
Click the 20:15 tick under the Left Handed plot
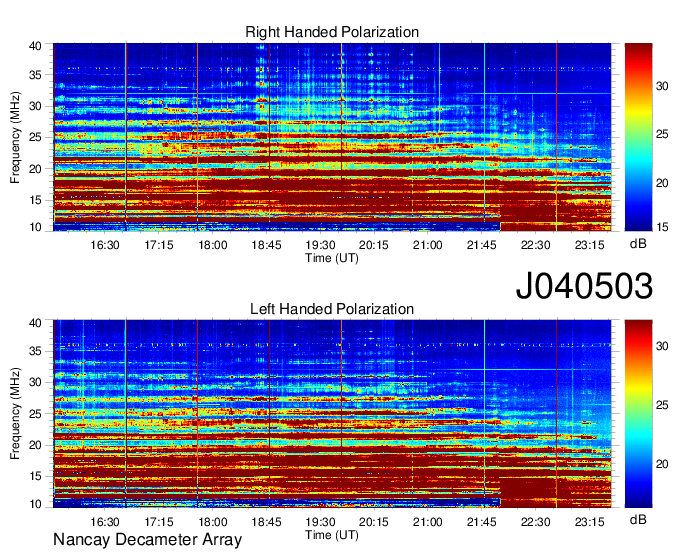374,522
